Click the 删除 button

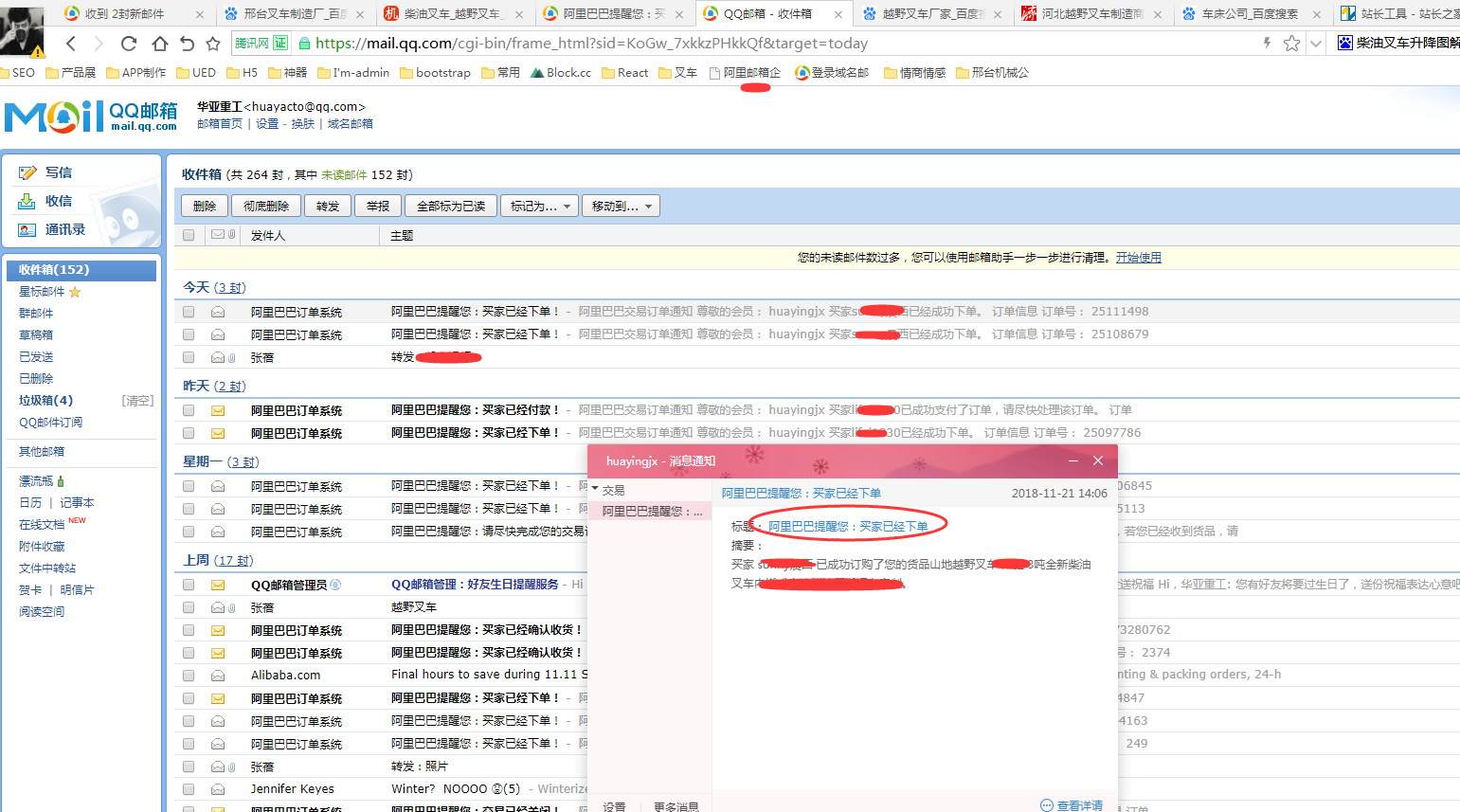pyautogui.click(x=204, y=206)
